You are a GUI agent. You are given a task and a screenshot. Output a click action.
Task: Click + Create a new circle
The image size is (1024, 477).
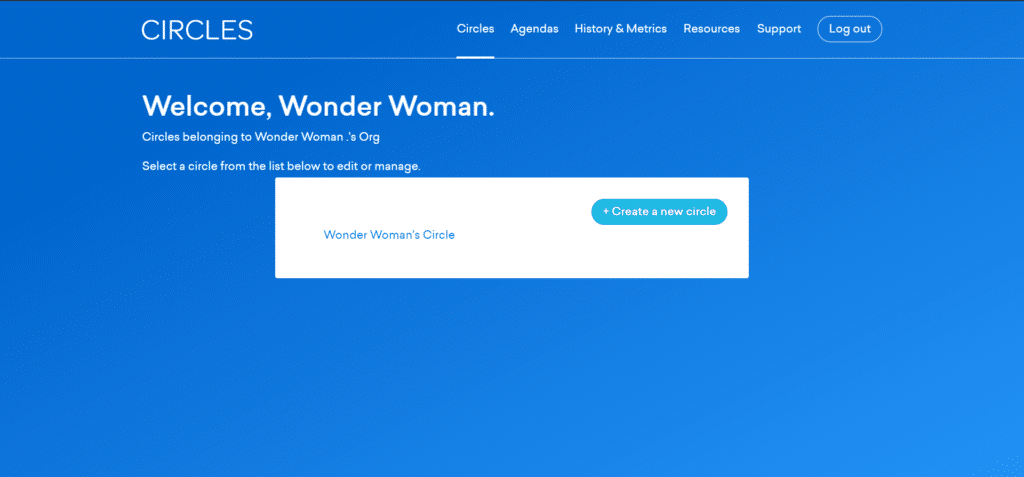coord(659,212)
